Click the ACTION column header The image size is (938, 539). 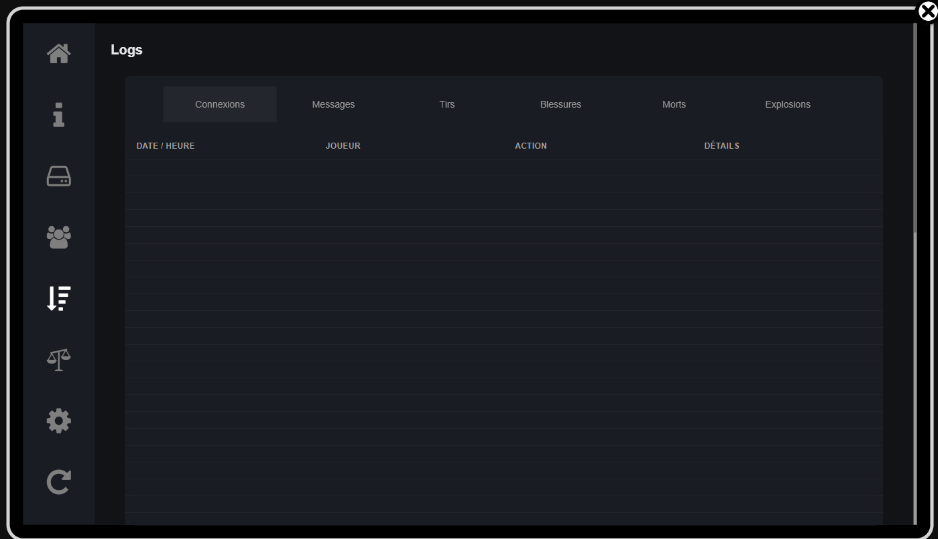[531, 146]
